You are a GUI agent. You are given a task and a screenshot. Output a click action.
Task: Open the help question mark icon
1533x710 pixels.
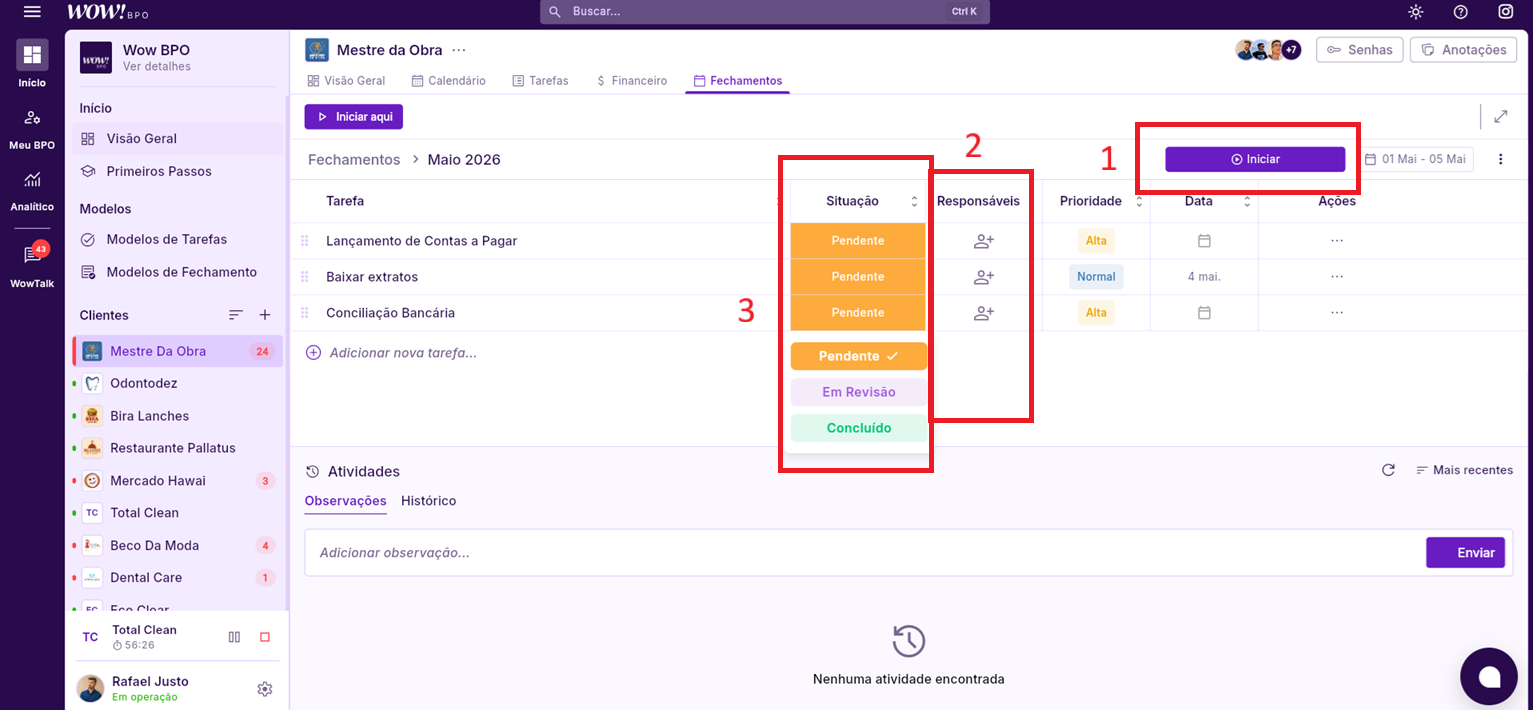click(x=1460, y=12)
